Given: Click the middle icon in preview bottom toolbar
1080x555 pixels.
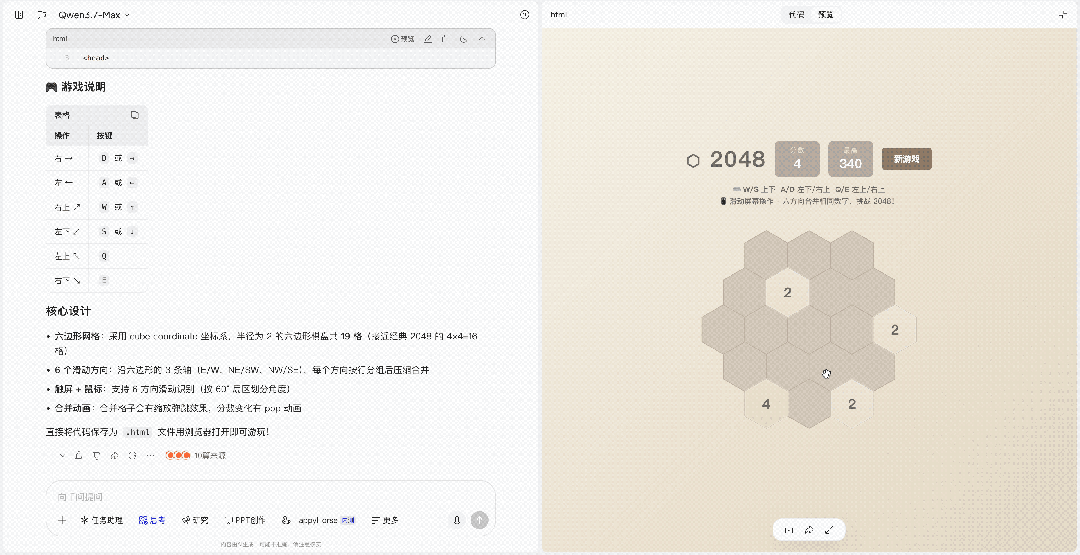Looking at the screenshot, I should click(x=809, y=530).
